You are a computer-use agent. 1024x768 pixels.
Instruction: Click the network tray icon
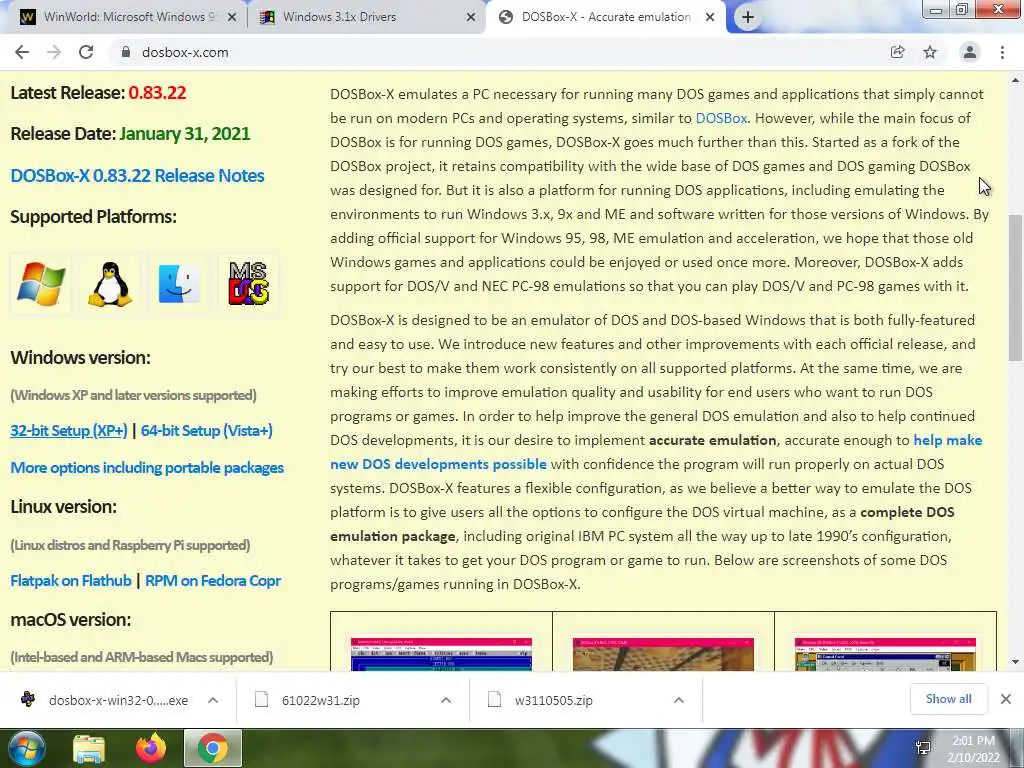(x=923, y=748)
